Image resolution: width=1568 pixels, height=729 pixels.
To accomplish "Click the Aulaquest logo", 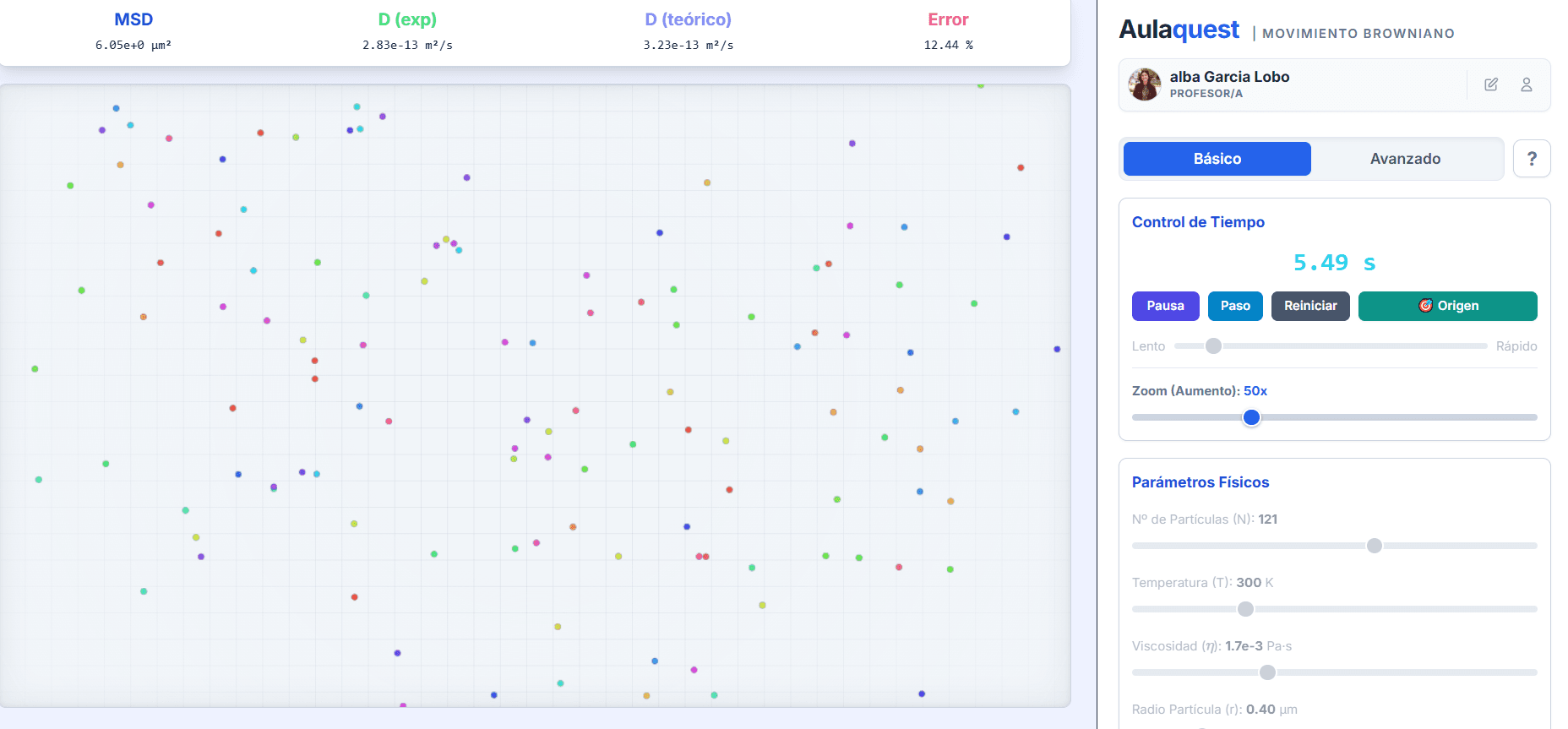I will 1179,30.
